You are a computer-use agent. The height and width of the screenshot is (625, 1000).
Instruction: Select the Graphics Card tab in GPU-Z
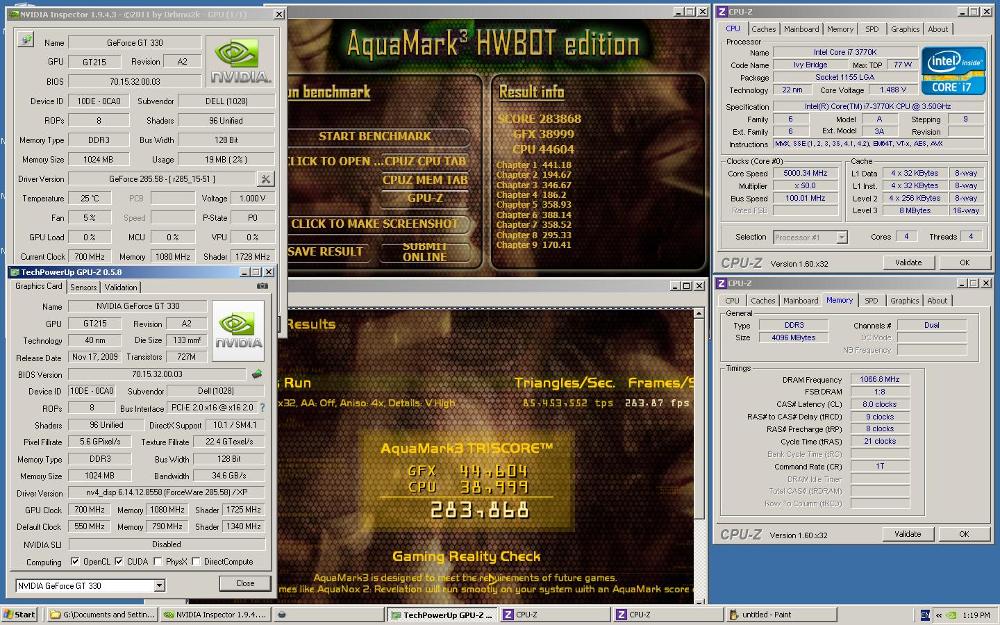coord(39,286)
